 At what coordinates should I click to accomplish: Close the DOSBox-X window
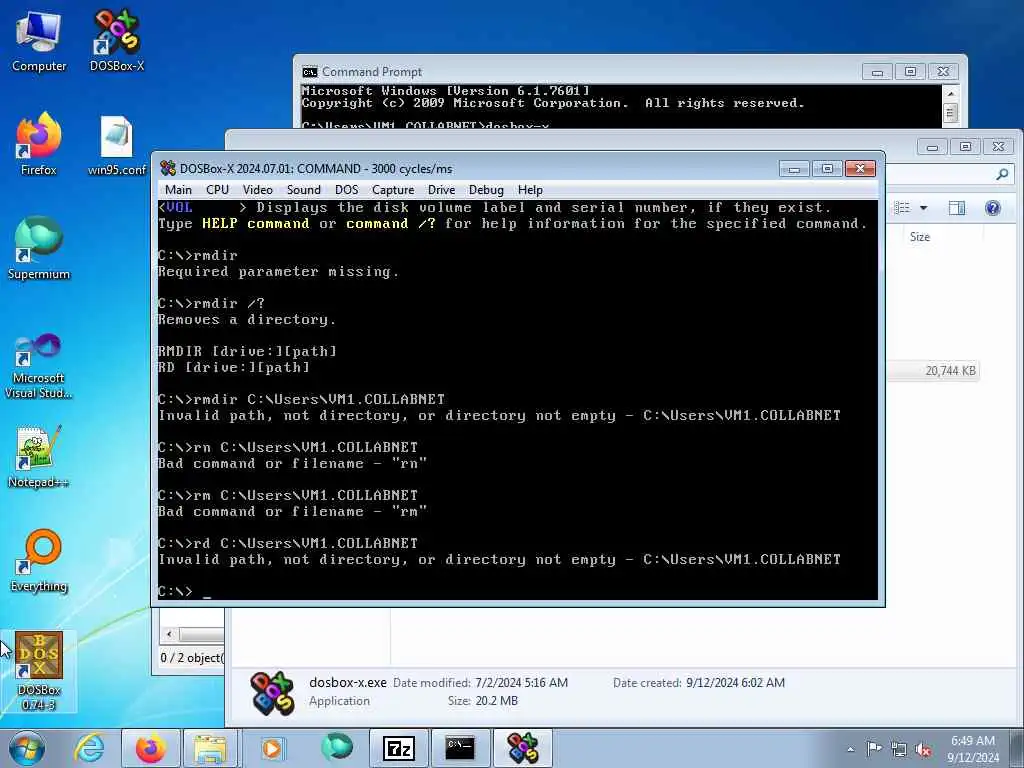[x=860, y=169]
